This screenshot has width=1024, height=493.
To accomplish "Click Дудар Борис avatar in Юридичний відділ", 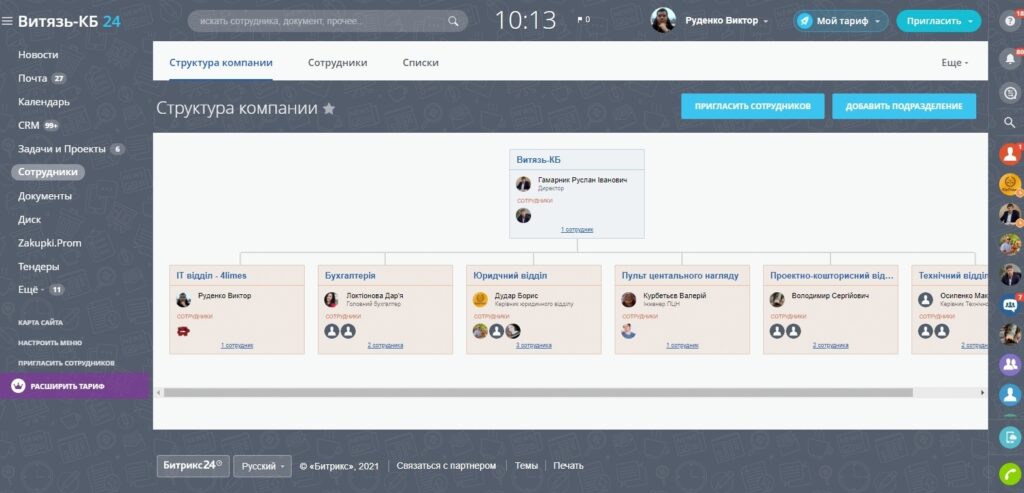I will [x=480, y=300].
